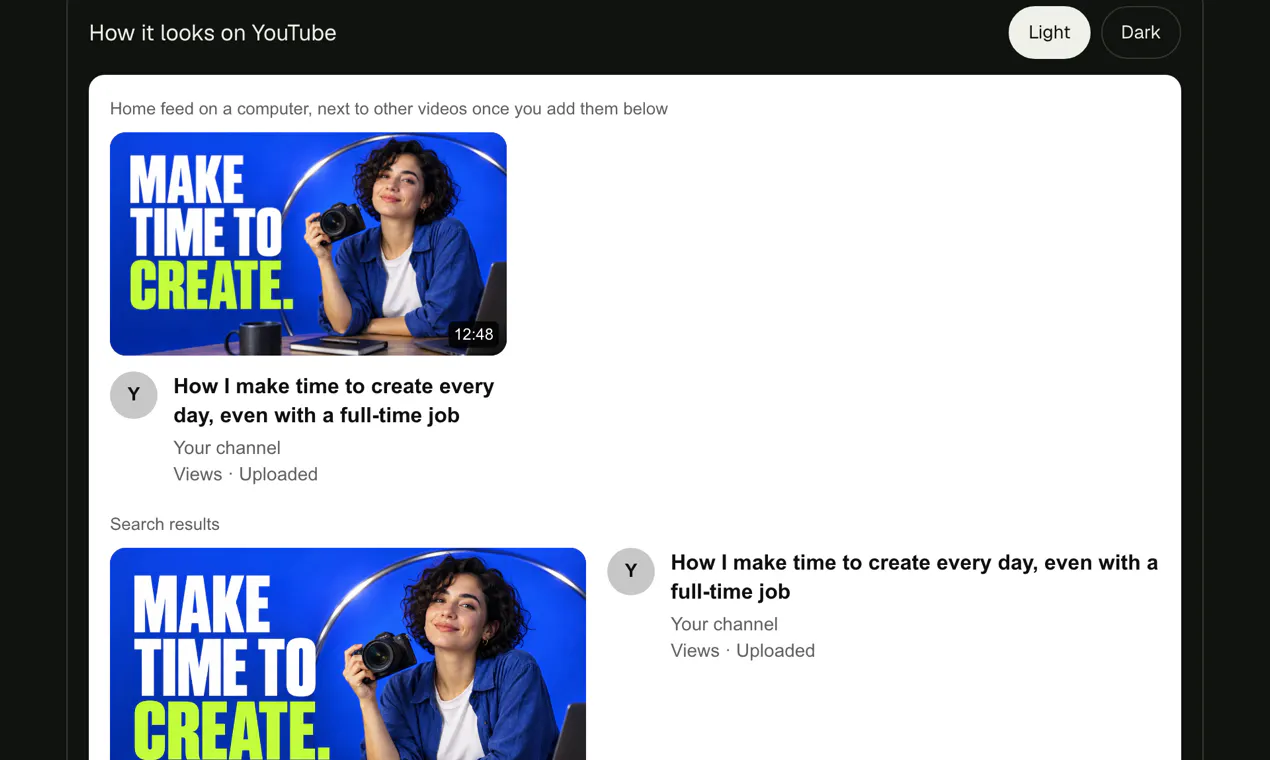Click the 'How it looks on YouTube' heading
The height and width of the screenshot is (760, 1270).
[x=213, y=33]
